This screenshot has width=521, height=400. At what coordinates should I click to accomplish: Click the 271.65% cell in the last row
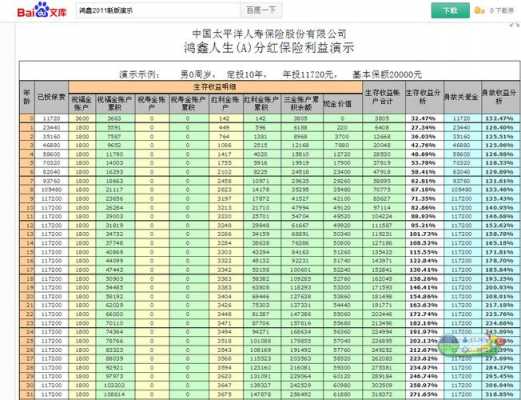(424, 394)
